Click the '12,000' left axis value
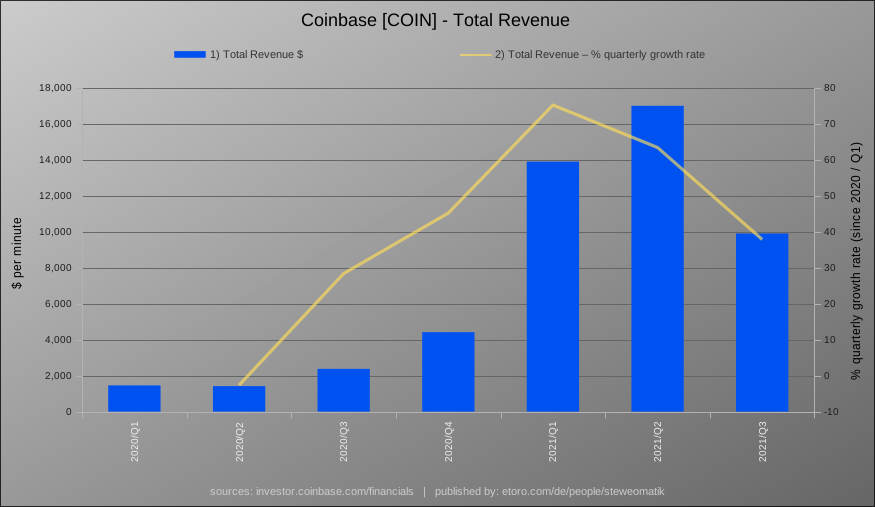875x507 pixels. click(x=55, y=196)
